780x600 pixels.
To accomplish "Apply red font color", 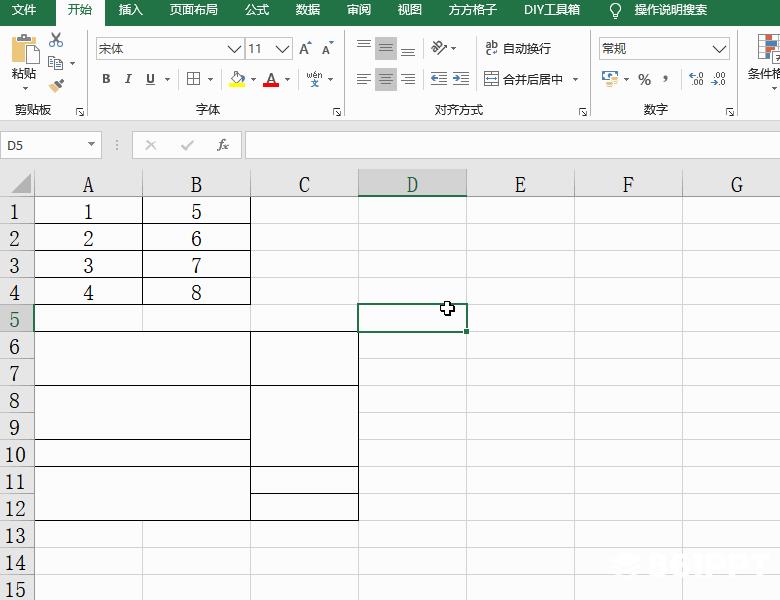I will (271, 79).
